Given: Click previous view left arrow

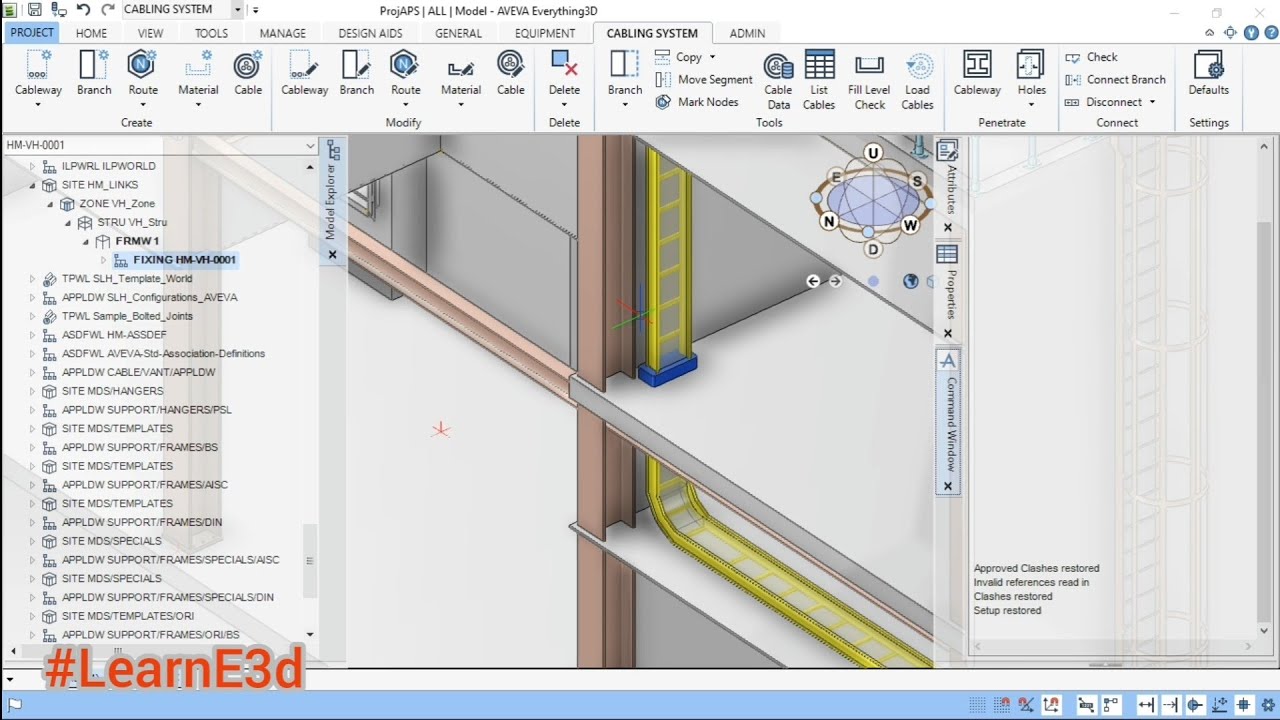Looking at the screenshot, I should point(813,282).
